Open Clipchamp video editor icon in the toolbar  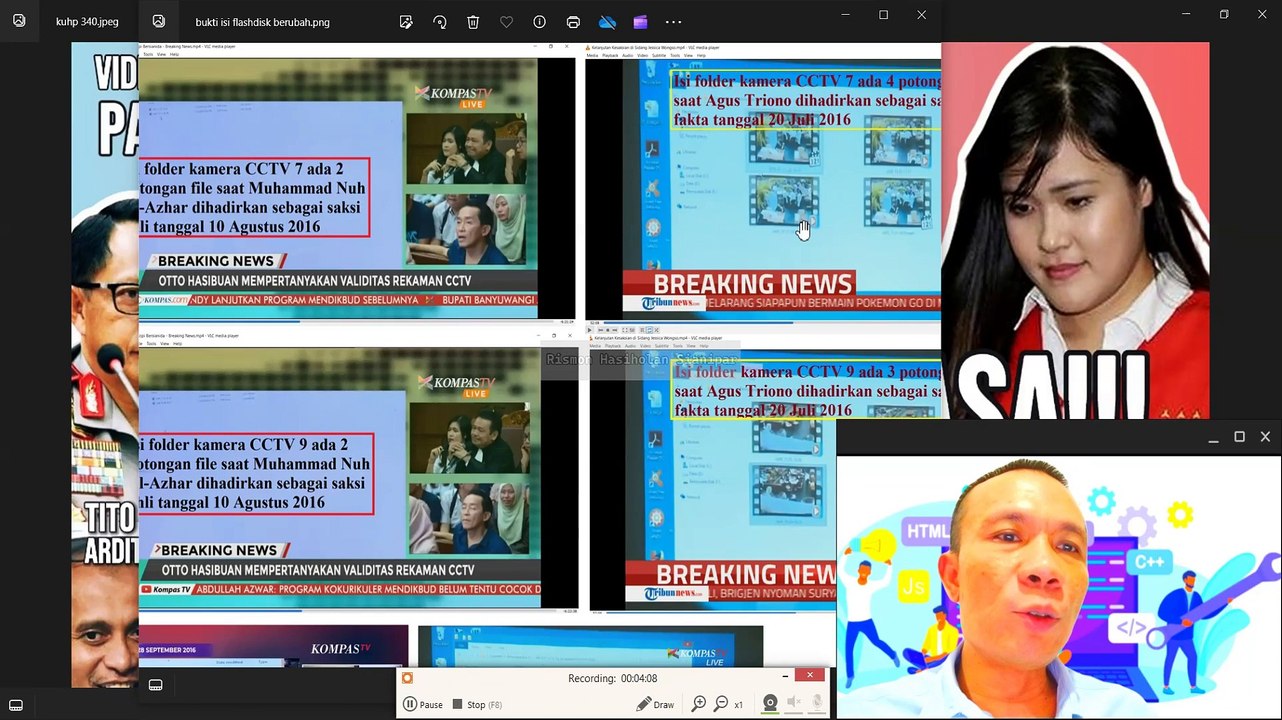[x=640, y=21]
